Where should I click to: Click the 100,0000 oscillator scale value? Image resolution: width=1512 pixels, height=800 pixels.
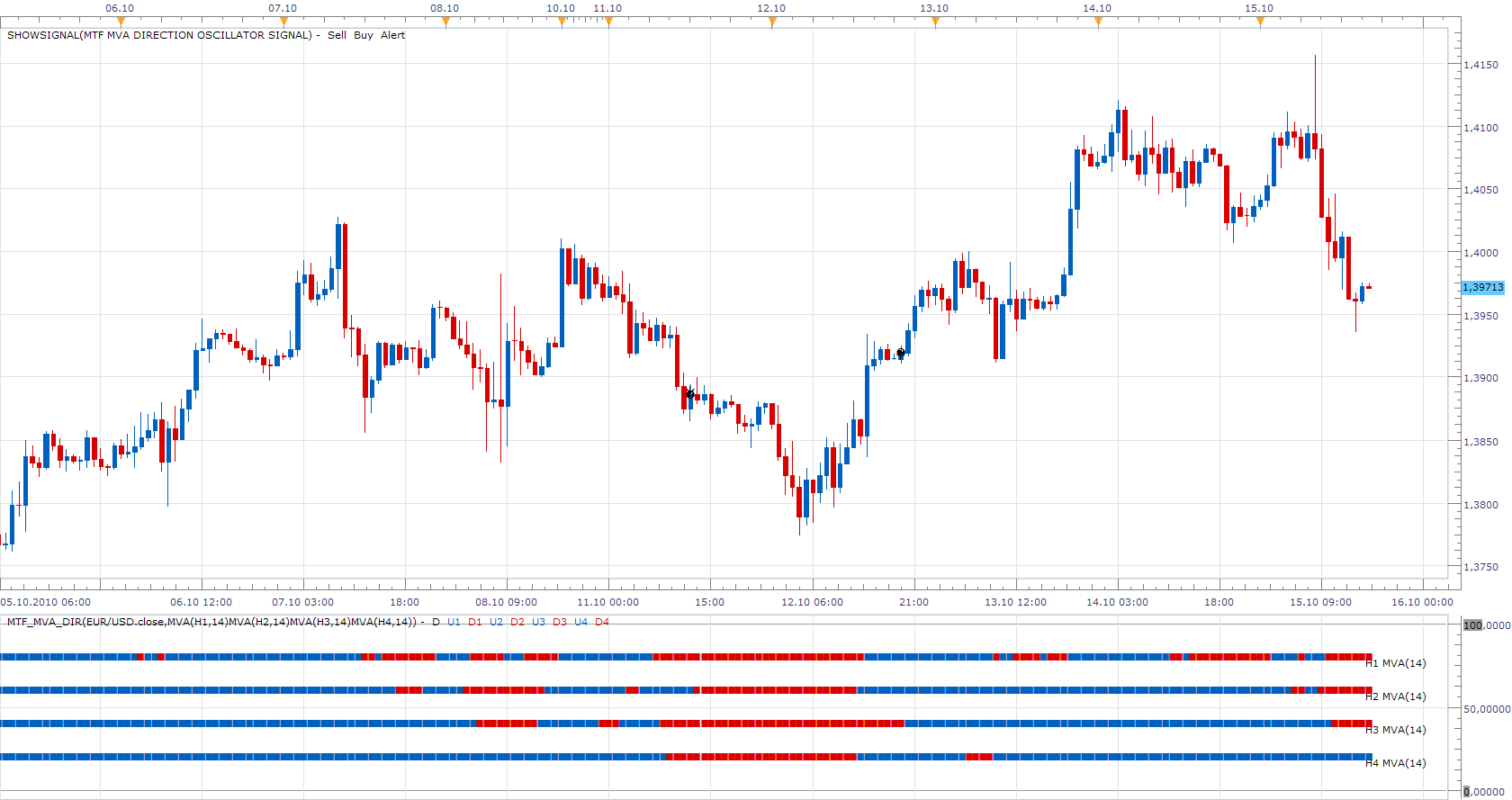coord(1486,625)
